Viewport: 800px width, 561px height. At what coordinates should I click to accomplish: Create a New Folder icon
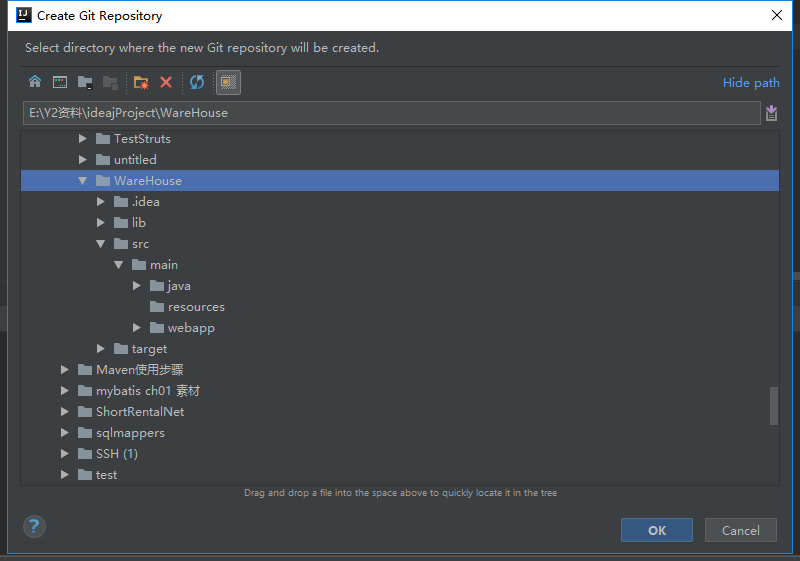click(141, 82)
